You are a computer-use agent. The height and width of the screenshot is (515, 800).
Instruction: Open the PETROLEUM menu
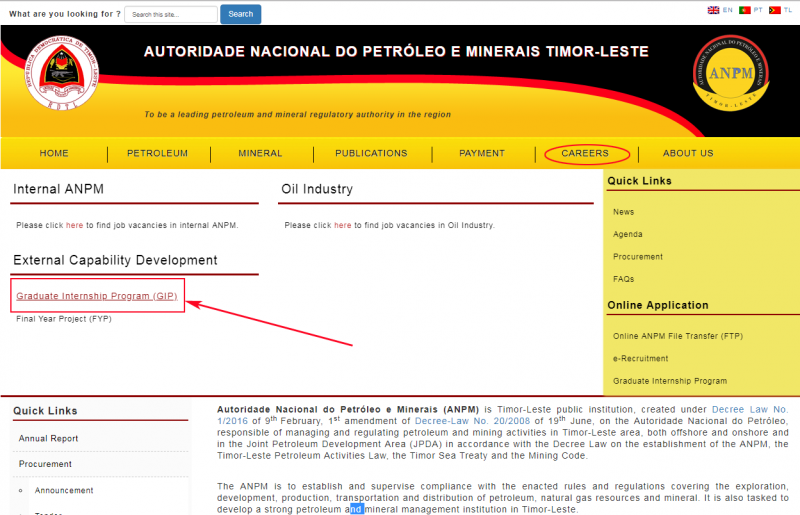click(x=157, y=153)
